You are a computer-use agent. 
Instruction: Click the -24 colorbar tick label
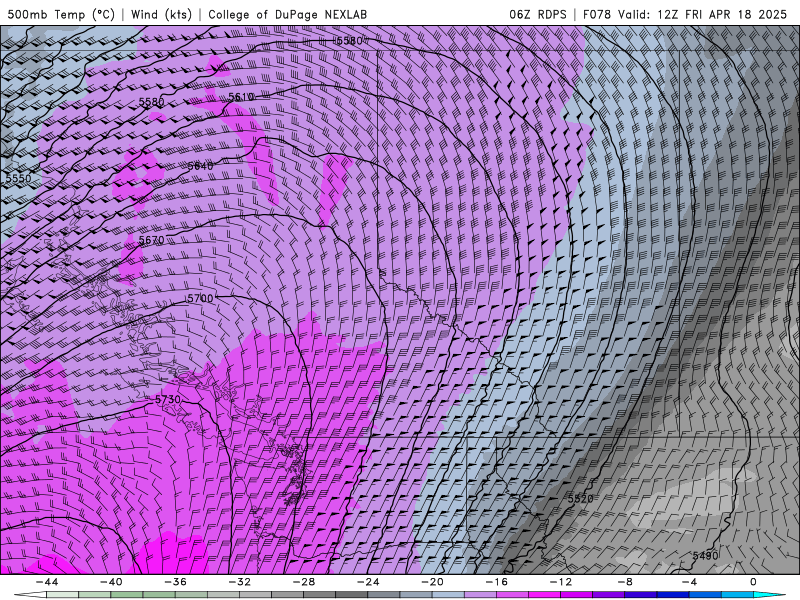point(368,582)
